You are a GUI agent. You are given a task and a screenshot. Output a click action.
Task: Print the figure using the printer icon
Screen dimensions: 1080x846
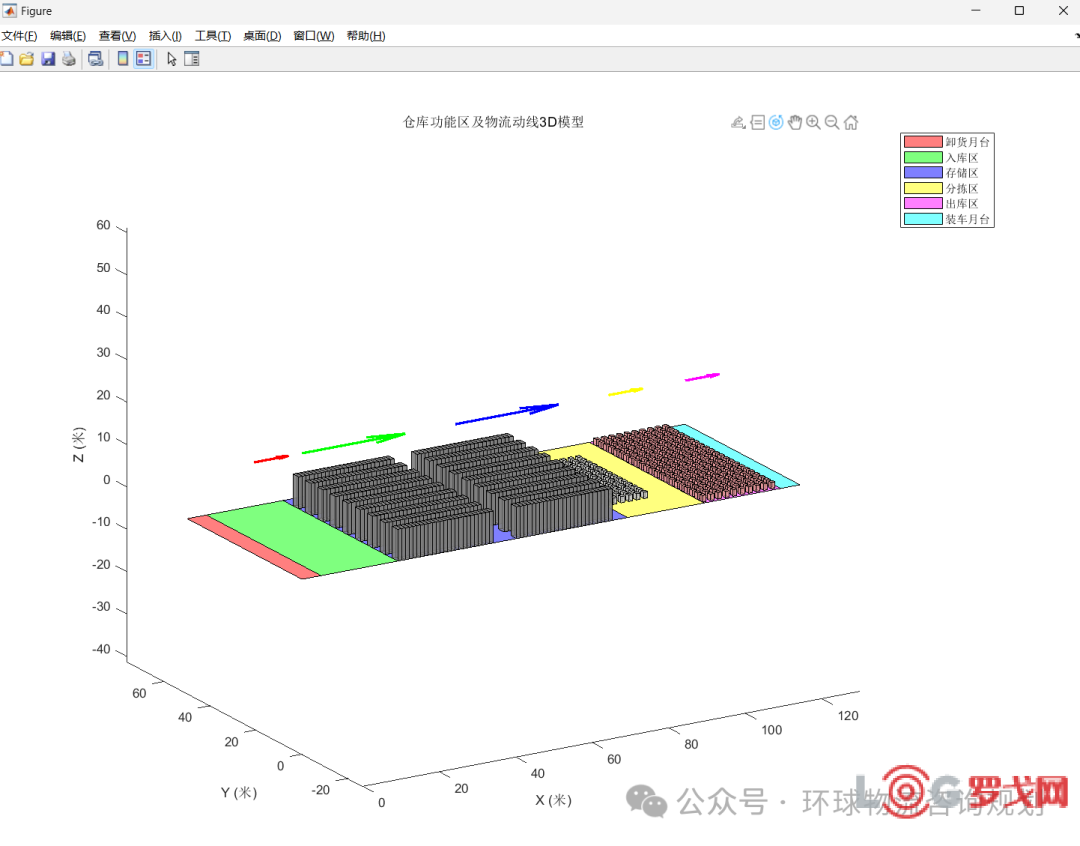pyautogui.click(x=69, y=59)
